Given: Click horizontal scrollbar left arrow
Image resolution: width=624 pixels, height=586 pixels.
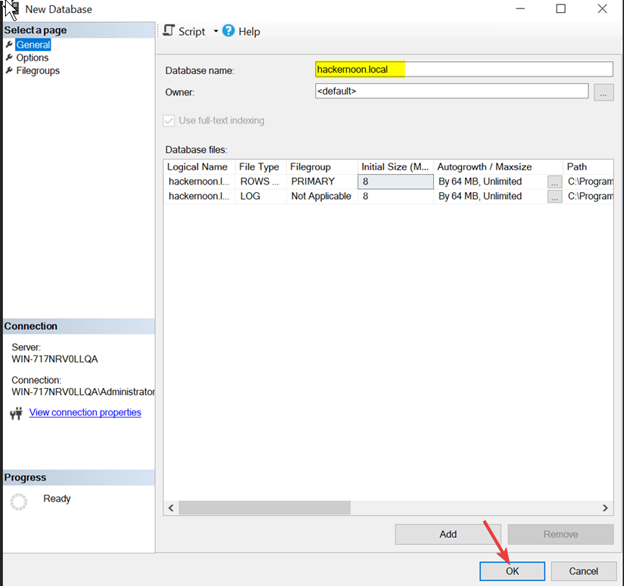Looking at the screenshot, I should (171, 508).
